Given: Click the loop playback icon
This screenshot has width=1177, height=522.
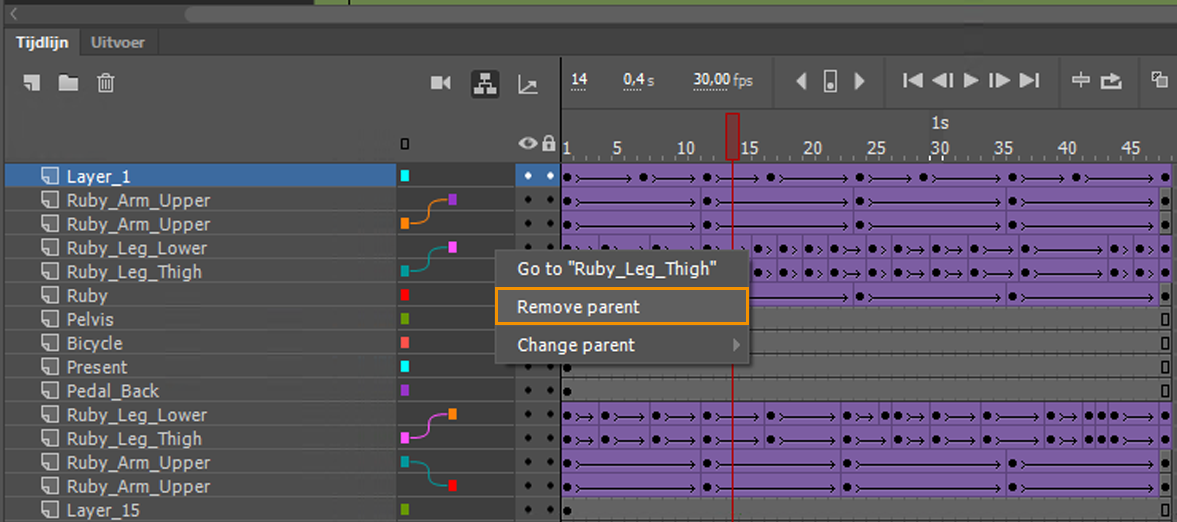Looking at the screenshot, I should [1111, 81].
